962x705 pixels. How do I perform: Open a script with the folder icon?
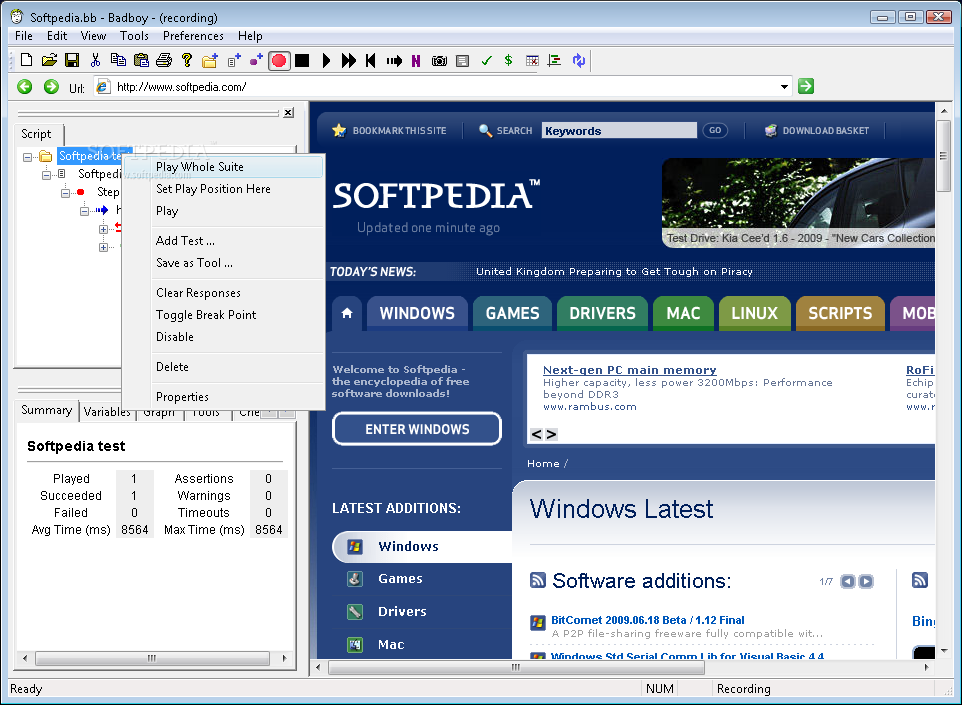pos(49,60)
